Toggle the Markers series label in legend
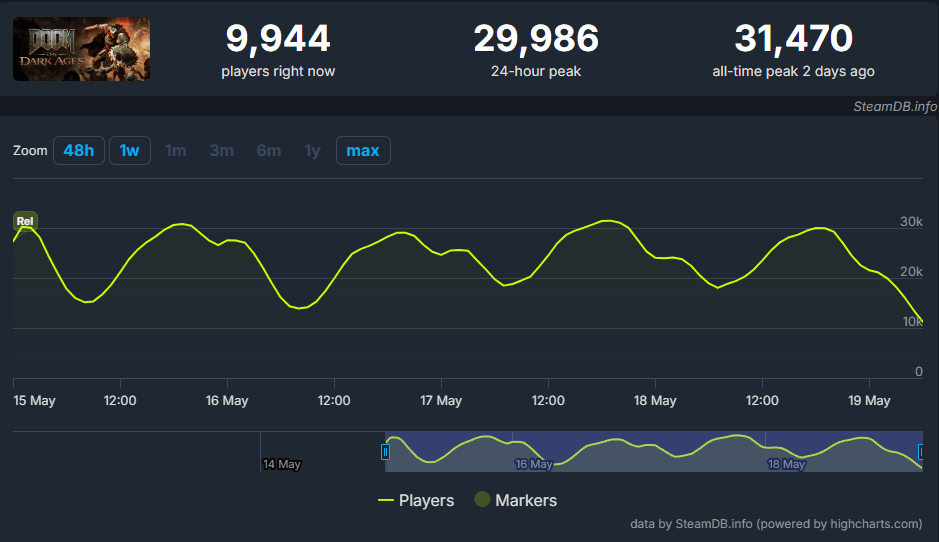Viewport: 939px width, 542px height. (x=526, y=500)
